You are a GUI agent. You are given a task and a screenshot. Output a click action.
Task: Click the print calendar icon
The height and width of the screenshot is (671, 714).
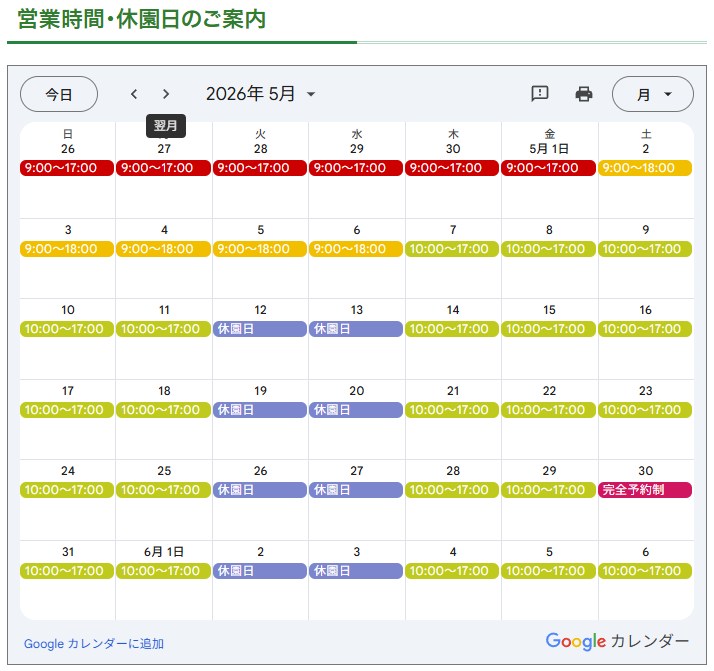[x=584, y=94]
